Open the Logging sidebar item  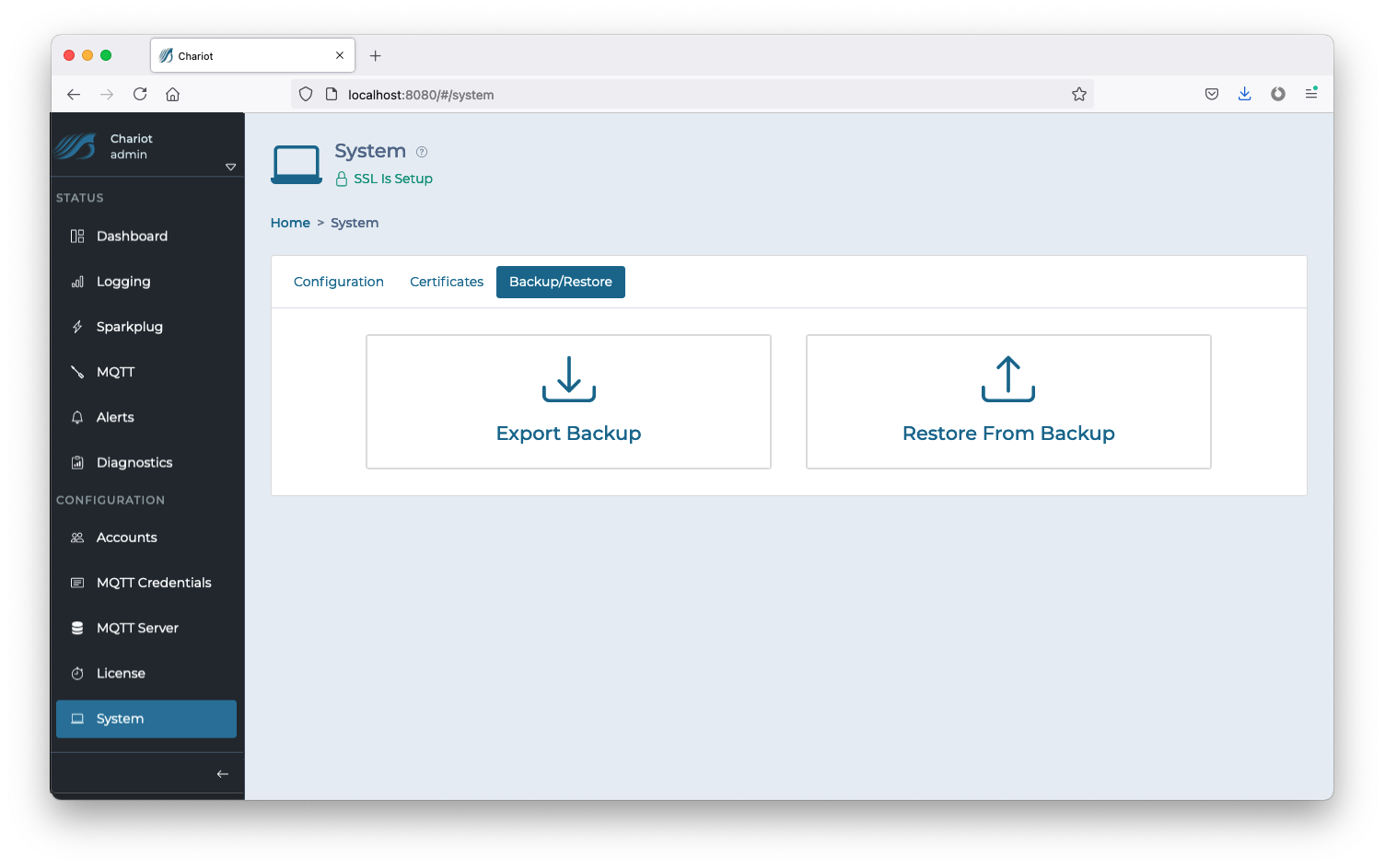[x=146, y=282]
